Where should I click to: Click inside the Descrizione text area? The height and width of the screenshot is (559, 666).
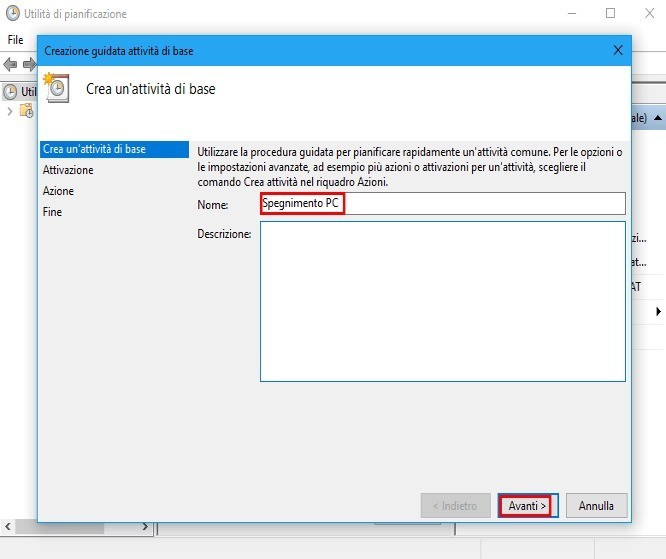[442, 301]
